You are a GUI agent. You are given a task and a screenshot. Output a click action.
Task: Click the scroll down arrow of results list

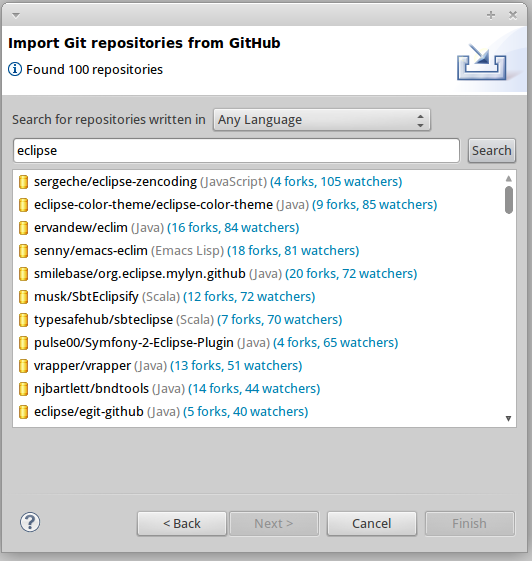(508, 418)
